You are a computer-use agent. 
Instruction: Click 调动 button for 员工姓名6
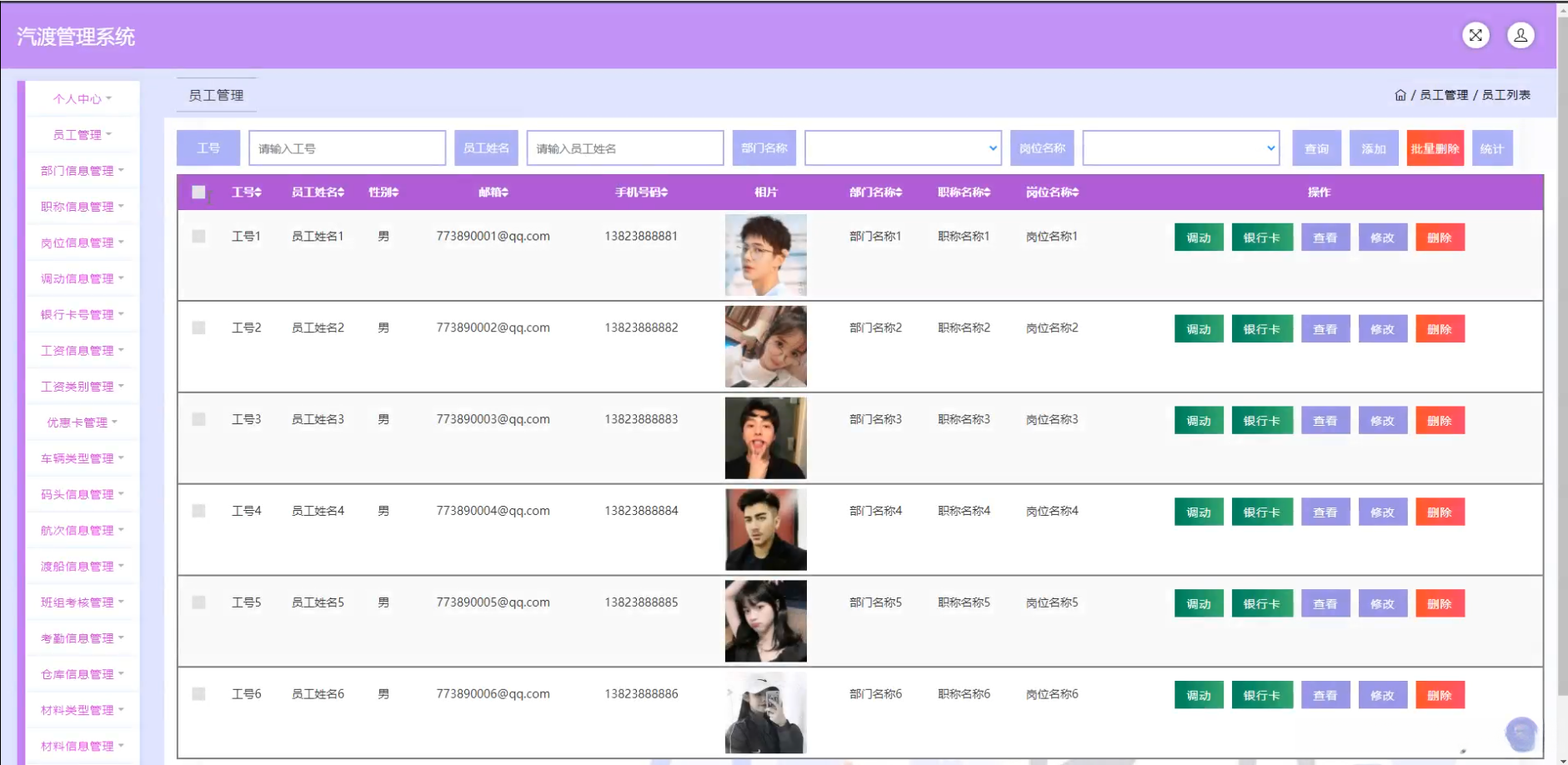click(x=1199, y=696)
